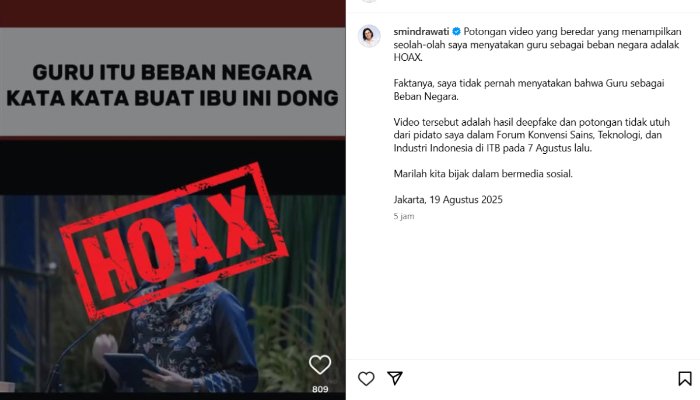The height and width of the screenshot is (400, 700).
Task: Select the 'Video tersebut adalah hasil deepfake' paragraph
Action: pyautogui.click(x=532, y=135)
